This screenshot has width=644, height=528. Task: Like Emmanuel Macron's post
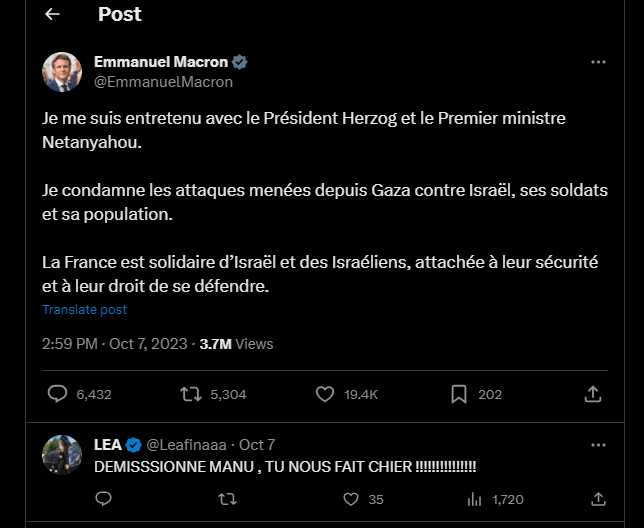pos(324,394)
